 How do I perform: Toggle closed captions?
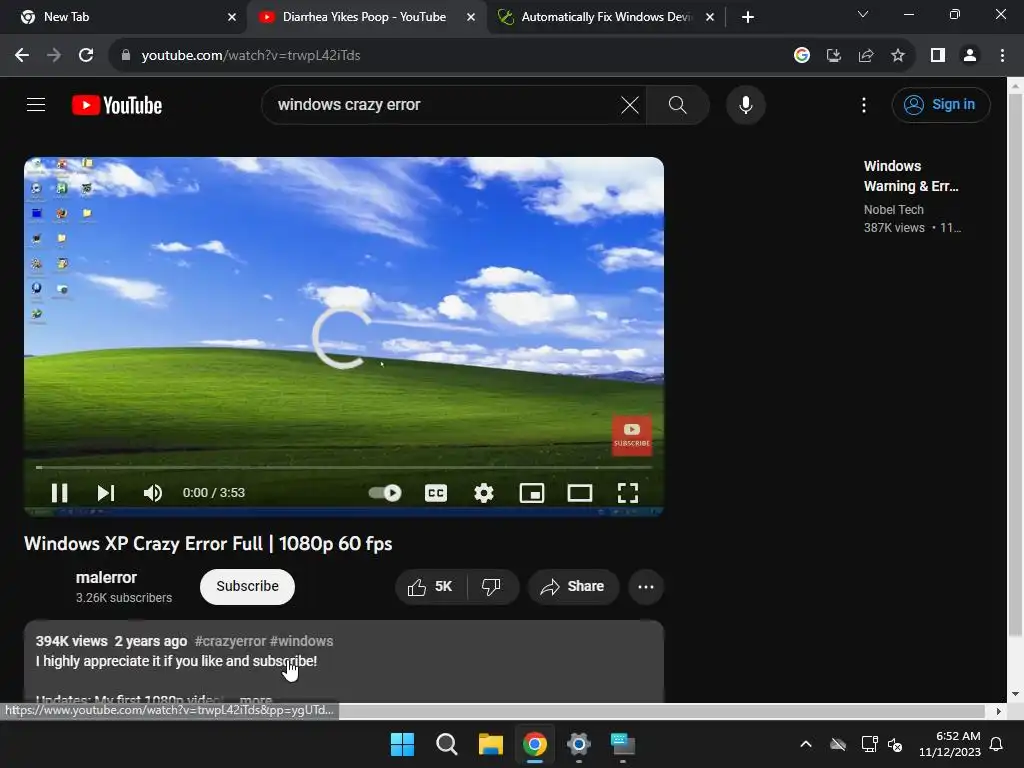(x=436, y=493)
